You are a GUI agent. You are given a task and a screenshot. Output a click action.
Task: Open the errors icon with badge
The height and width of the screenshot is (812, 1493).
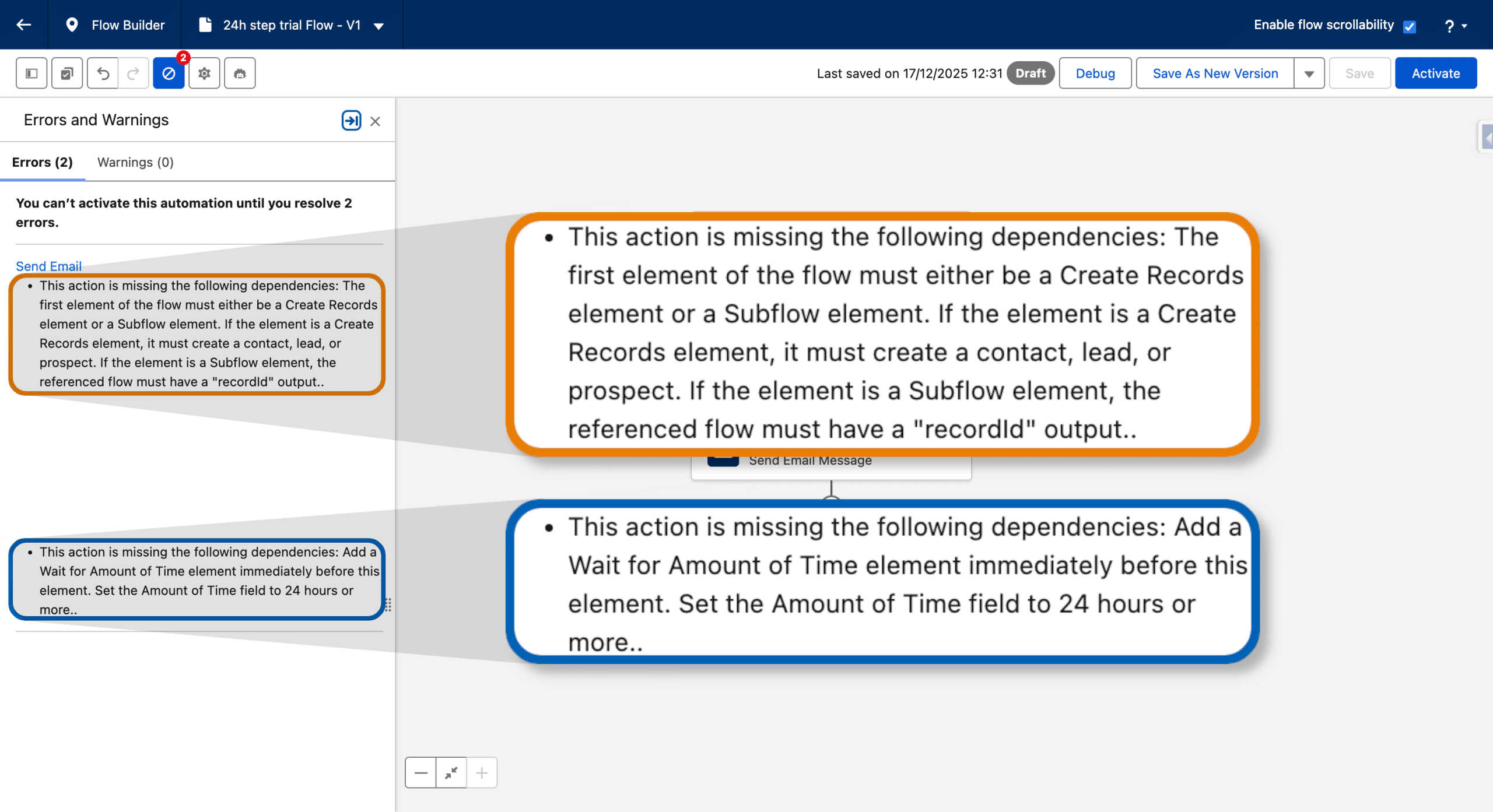(169, 73)
